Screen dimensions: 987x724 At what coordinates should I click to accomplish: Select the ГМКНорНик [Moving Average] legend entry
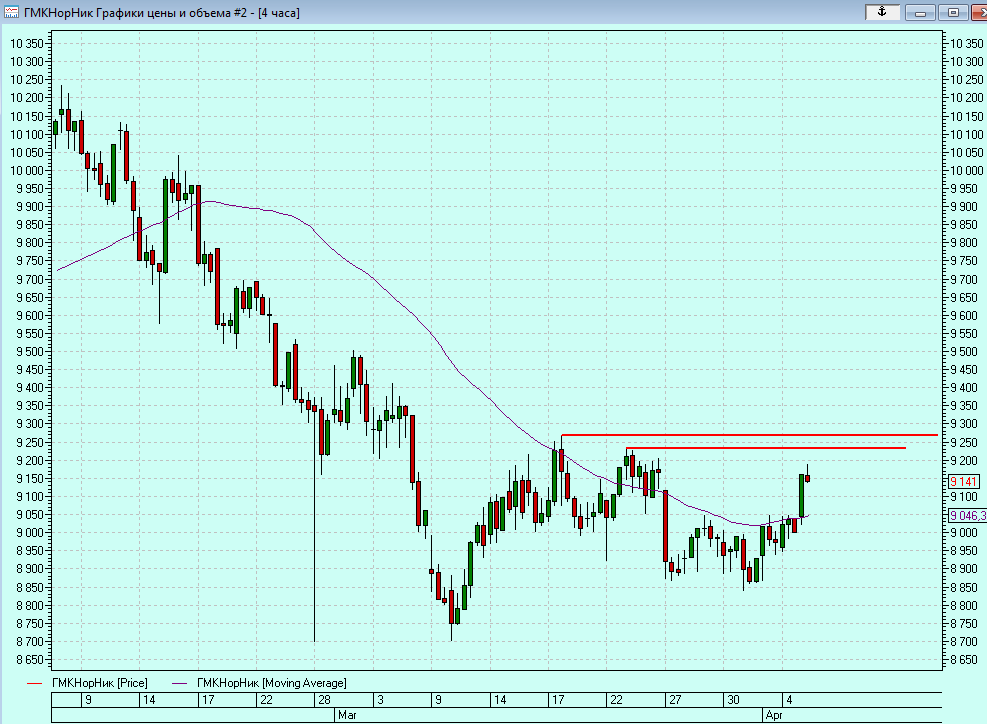(271, 683)
